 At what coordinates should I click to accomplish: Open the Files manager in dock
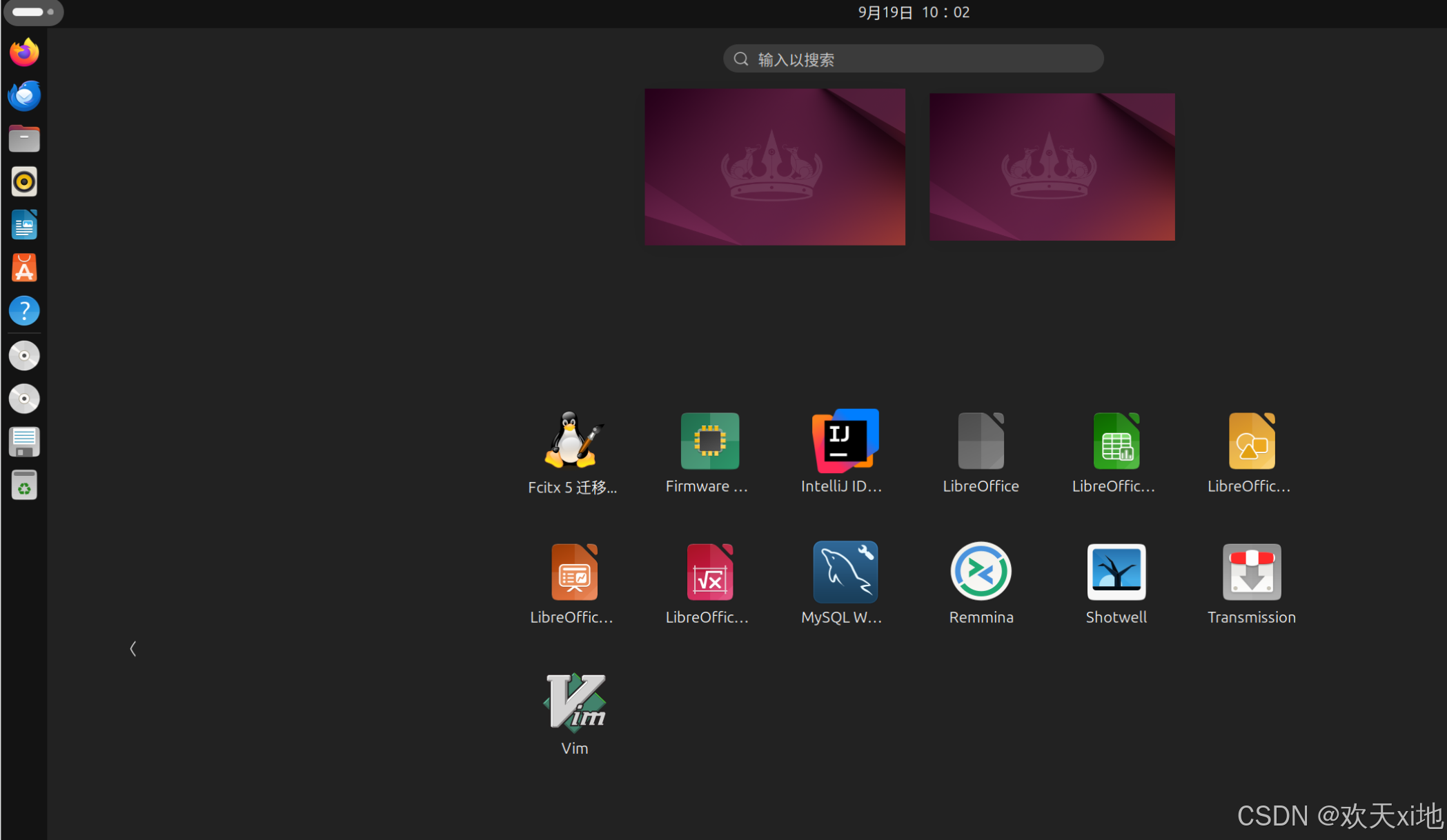click(24, 139)
